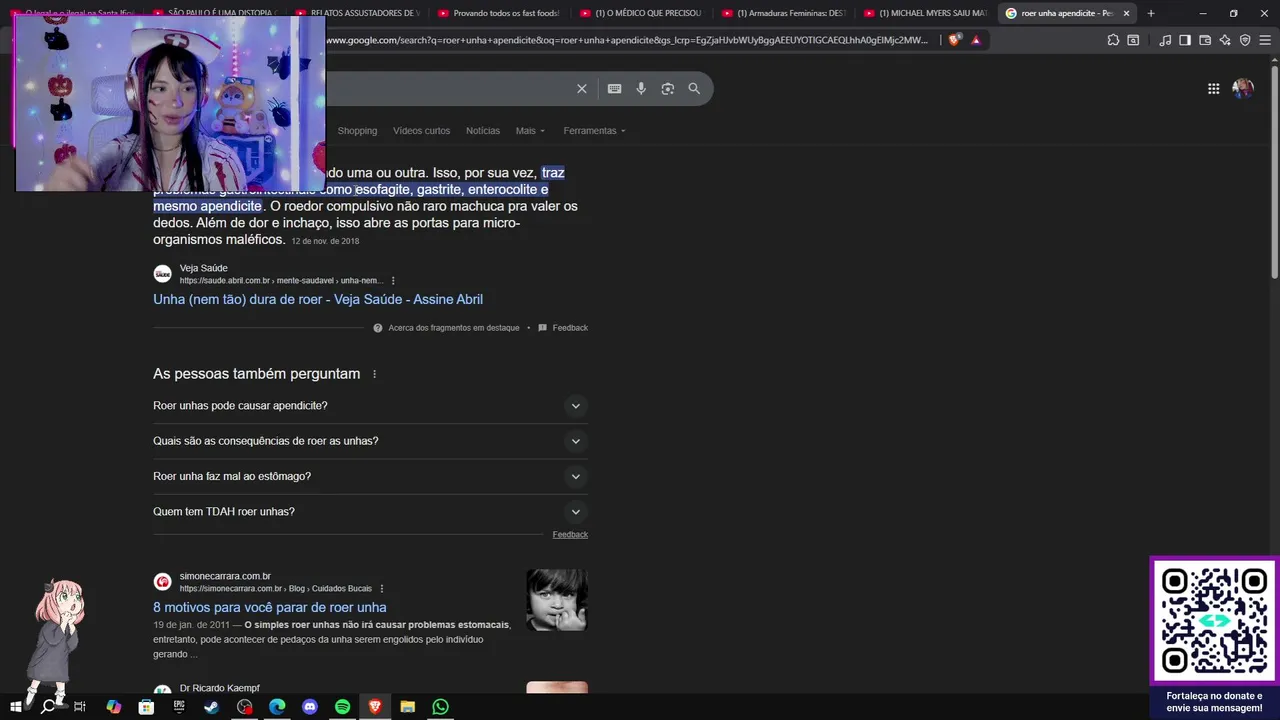Open Discord from the taskbar
The width and height of the screenshot is (1280, 720).
(310, 707)
